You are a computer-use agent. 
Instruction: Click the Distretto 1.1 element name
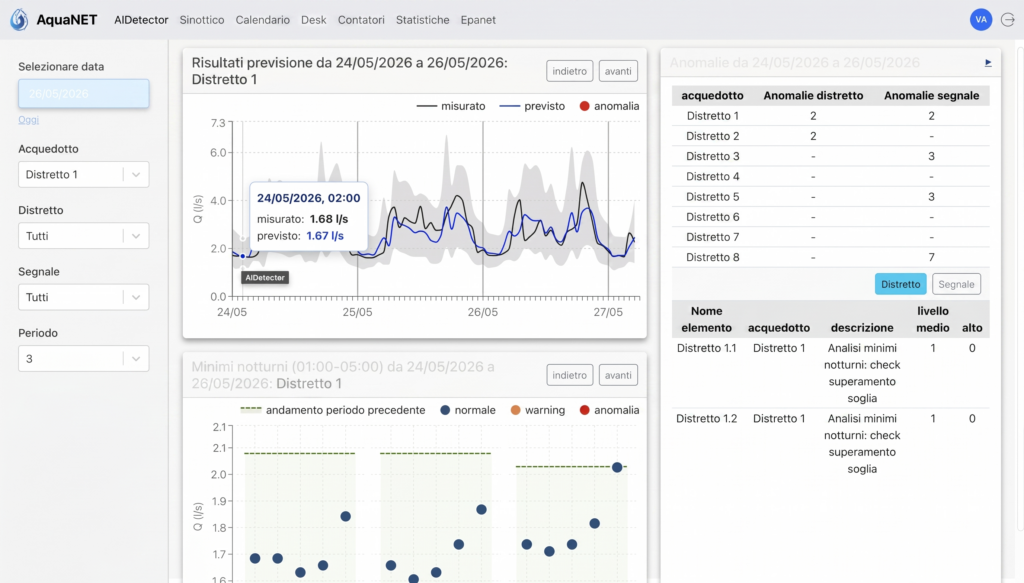pos(707,348)
